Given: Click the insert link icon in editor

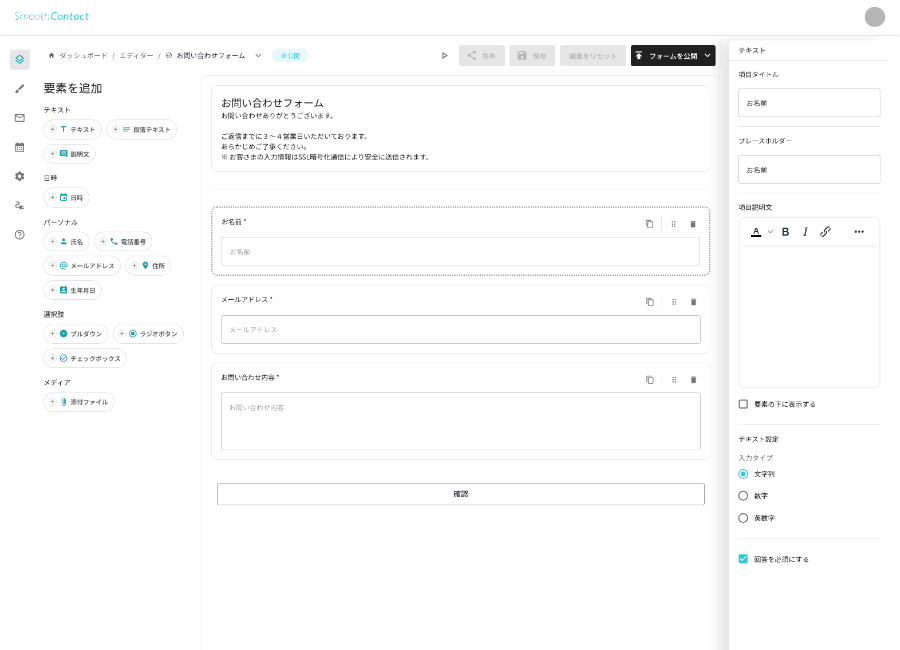Looking at the screenshot, I should [x=825, y=232].
